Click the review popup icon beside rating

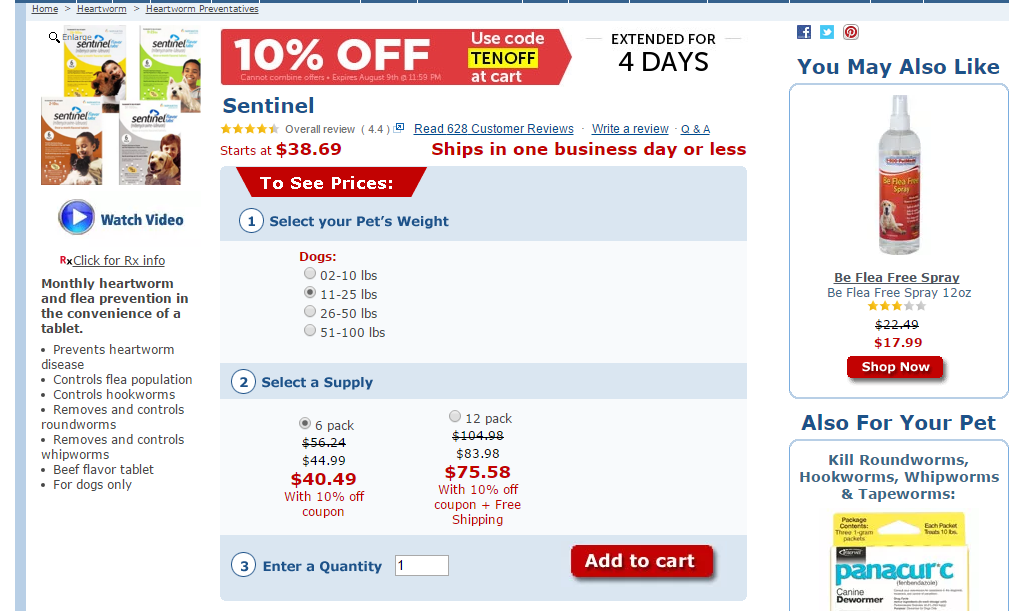click(x=400, y=128)
